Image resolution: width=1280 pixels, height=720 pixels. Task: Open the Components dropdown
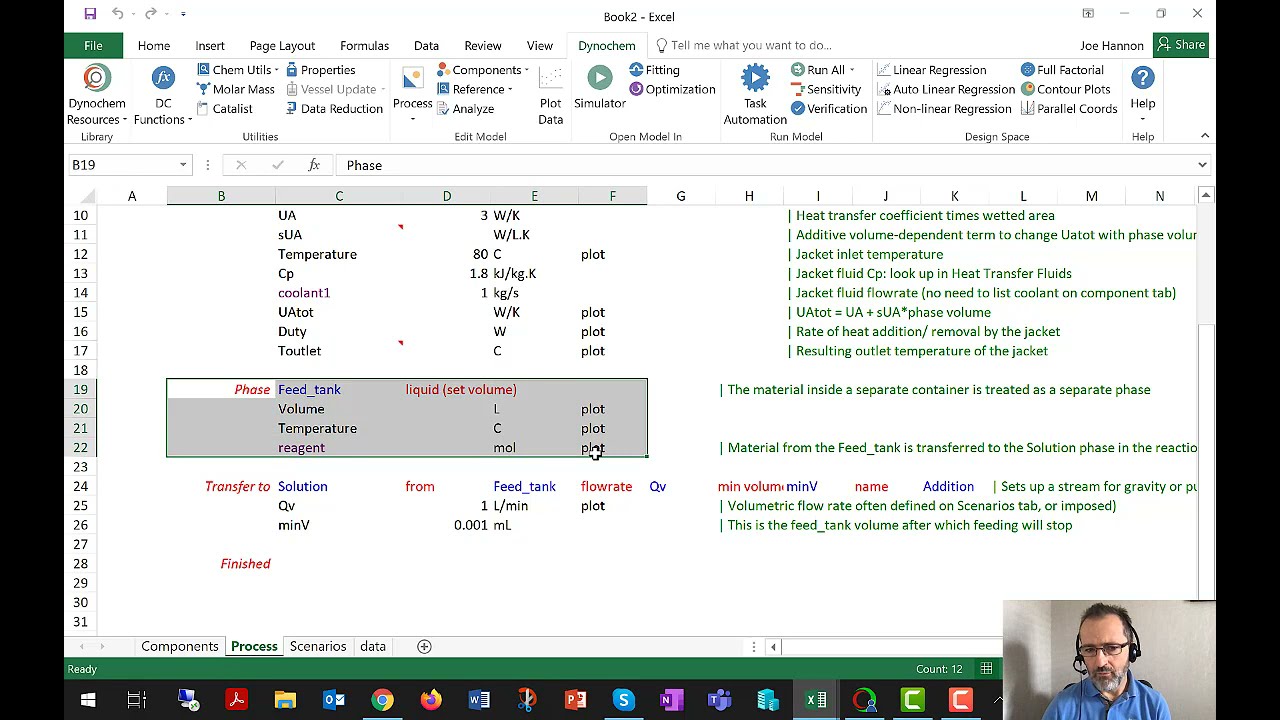point(483,70)
